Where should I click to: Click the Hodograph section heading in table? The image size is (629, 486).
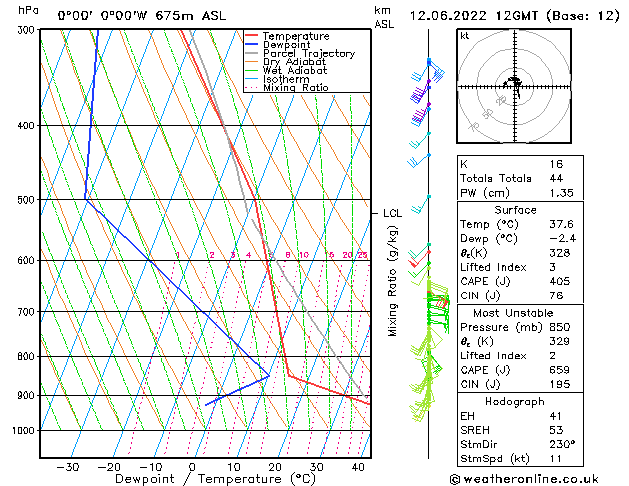(x=515, y=401)
